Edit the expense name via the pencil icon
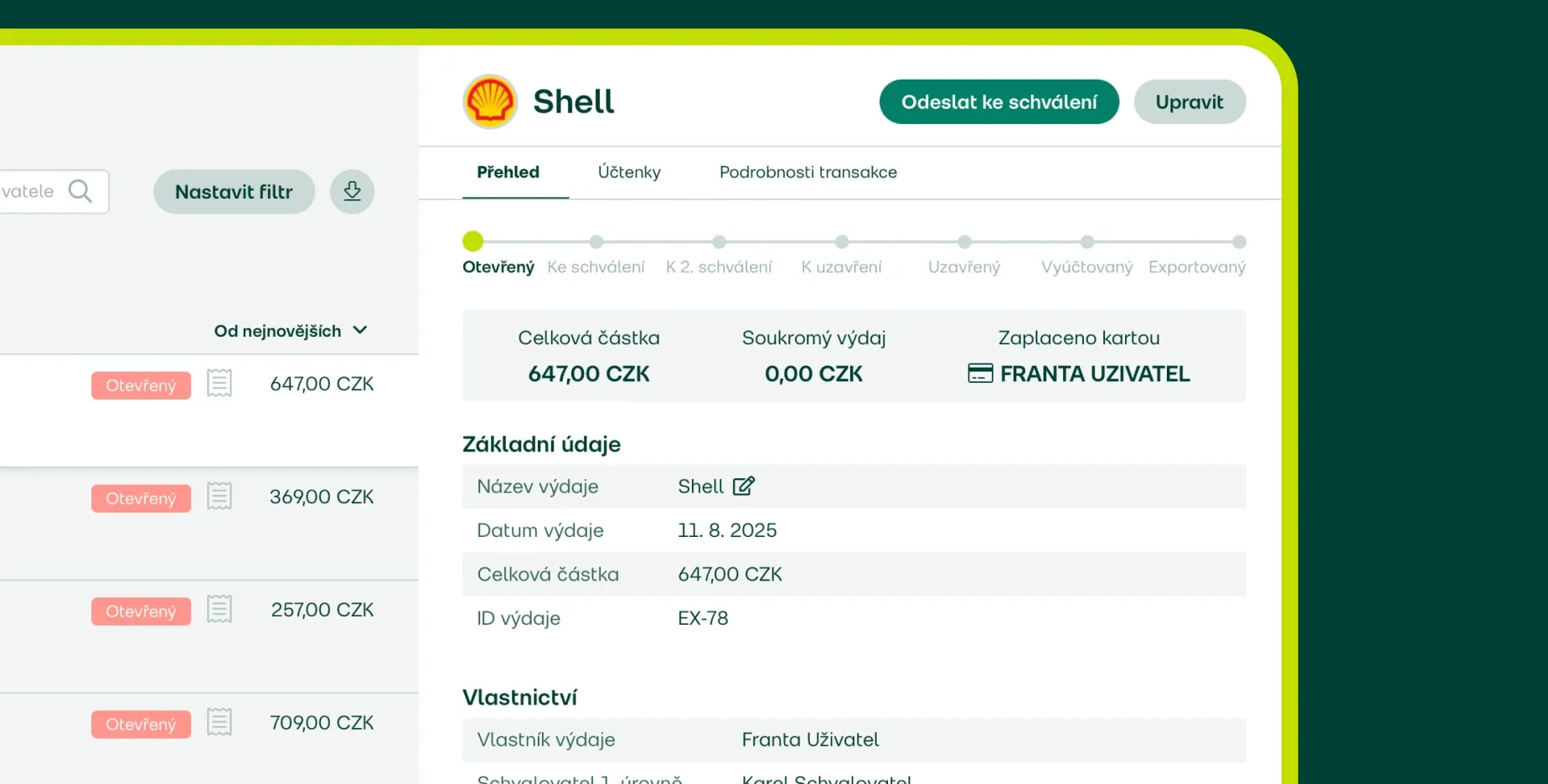 (x=744, y=486)
